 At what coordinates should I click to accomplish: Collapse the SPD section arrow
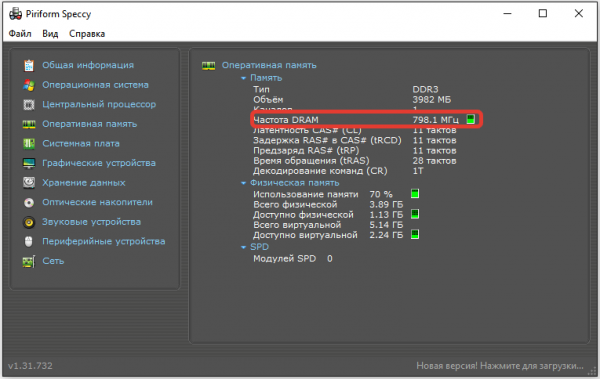point(243,247)
